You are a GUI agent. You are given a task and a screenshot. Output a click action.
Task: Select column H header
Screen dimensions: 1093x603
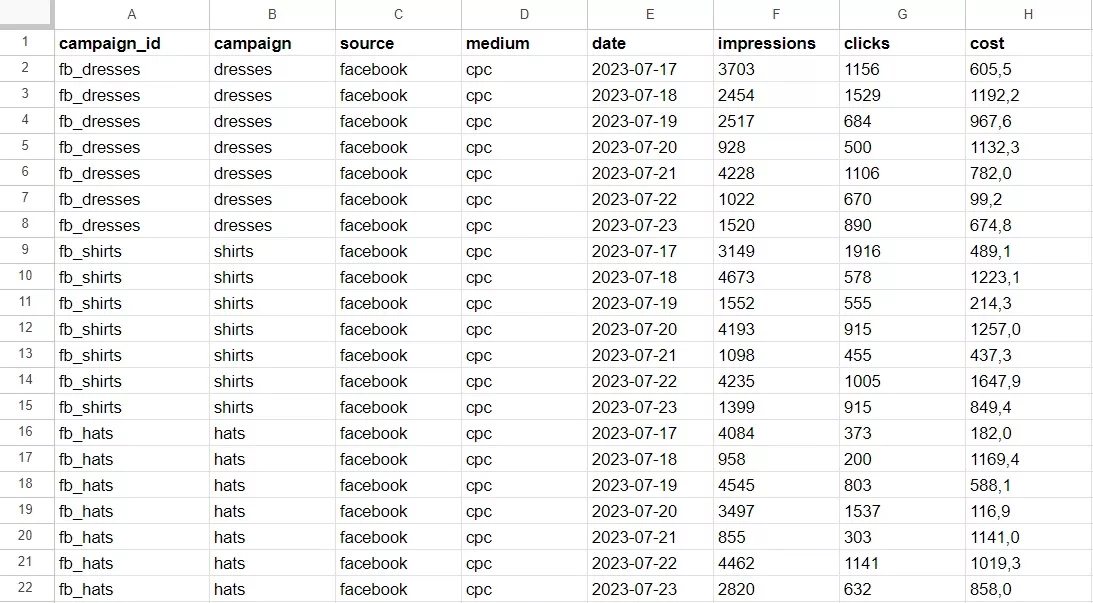[x=1028, y=14]
